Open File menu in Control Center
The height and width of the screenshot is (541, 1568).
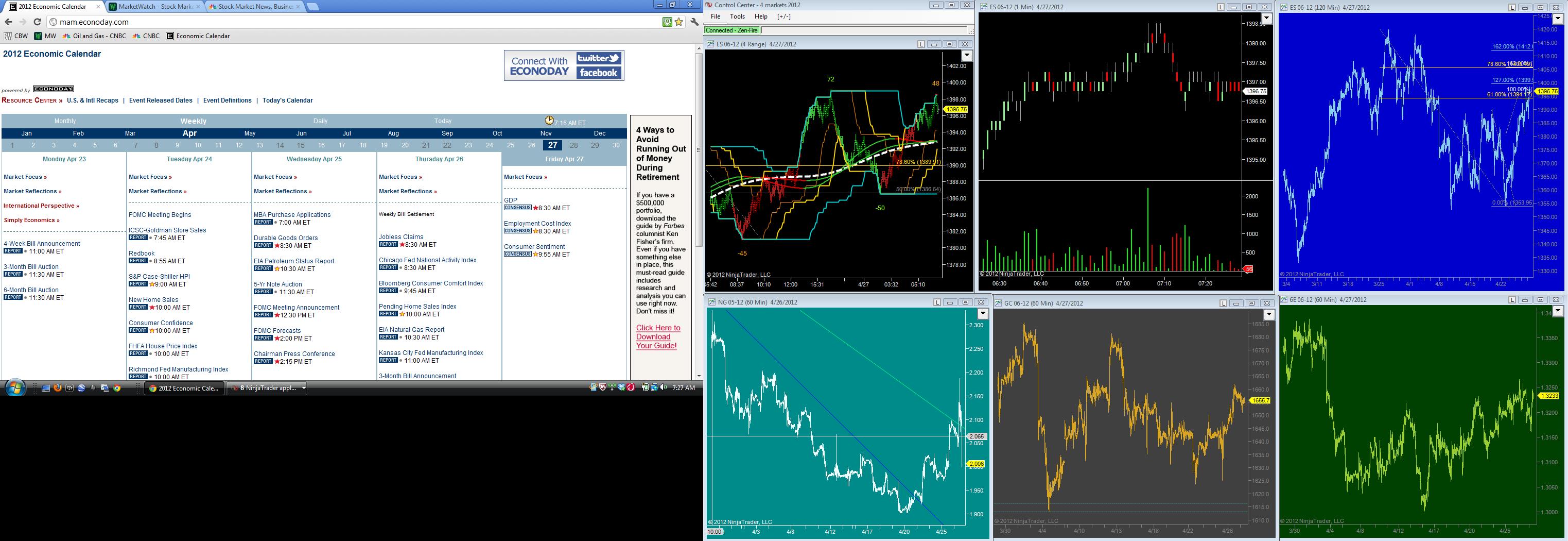715,17
